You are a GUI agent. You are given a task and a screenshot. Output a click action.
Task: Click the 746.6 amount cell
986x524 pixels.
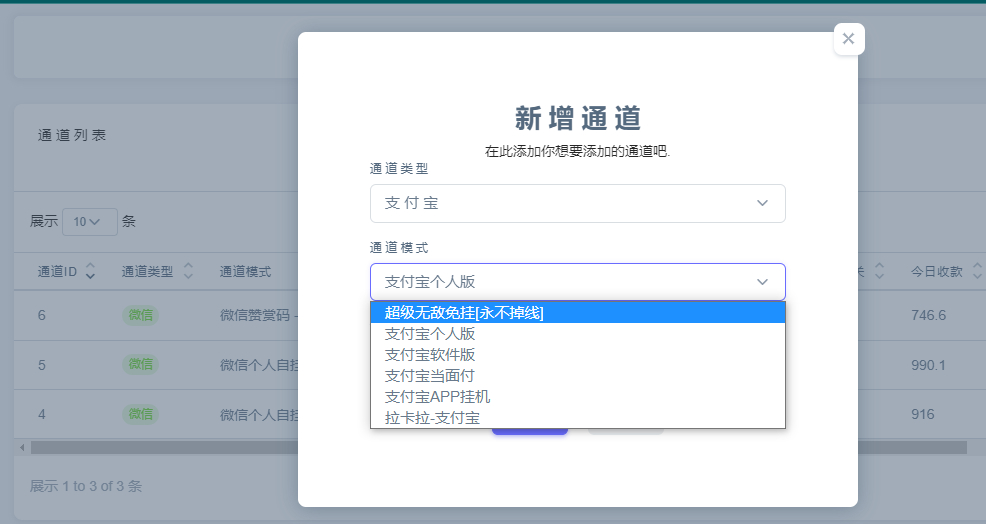[x=928, y=315]
